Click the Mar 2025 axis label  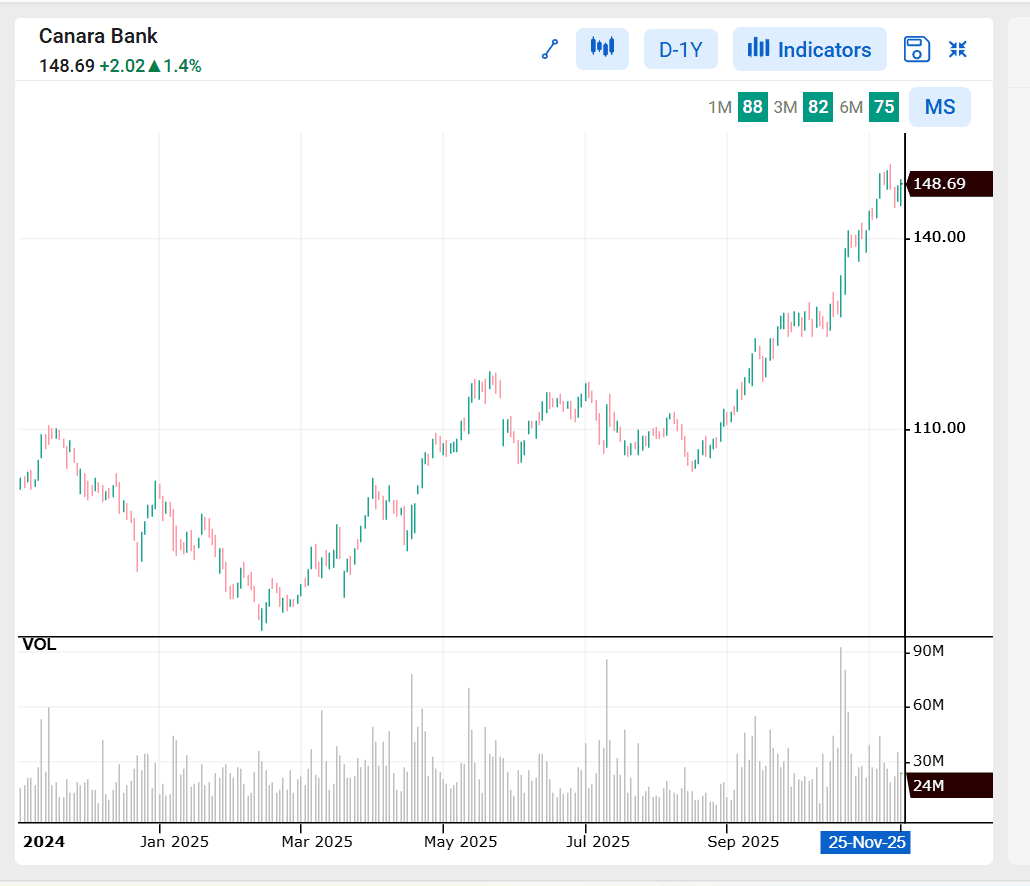tap(317, 842)
